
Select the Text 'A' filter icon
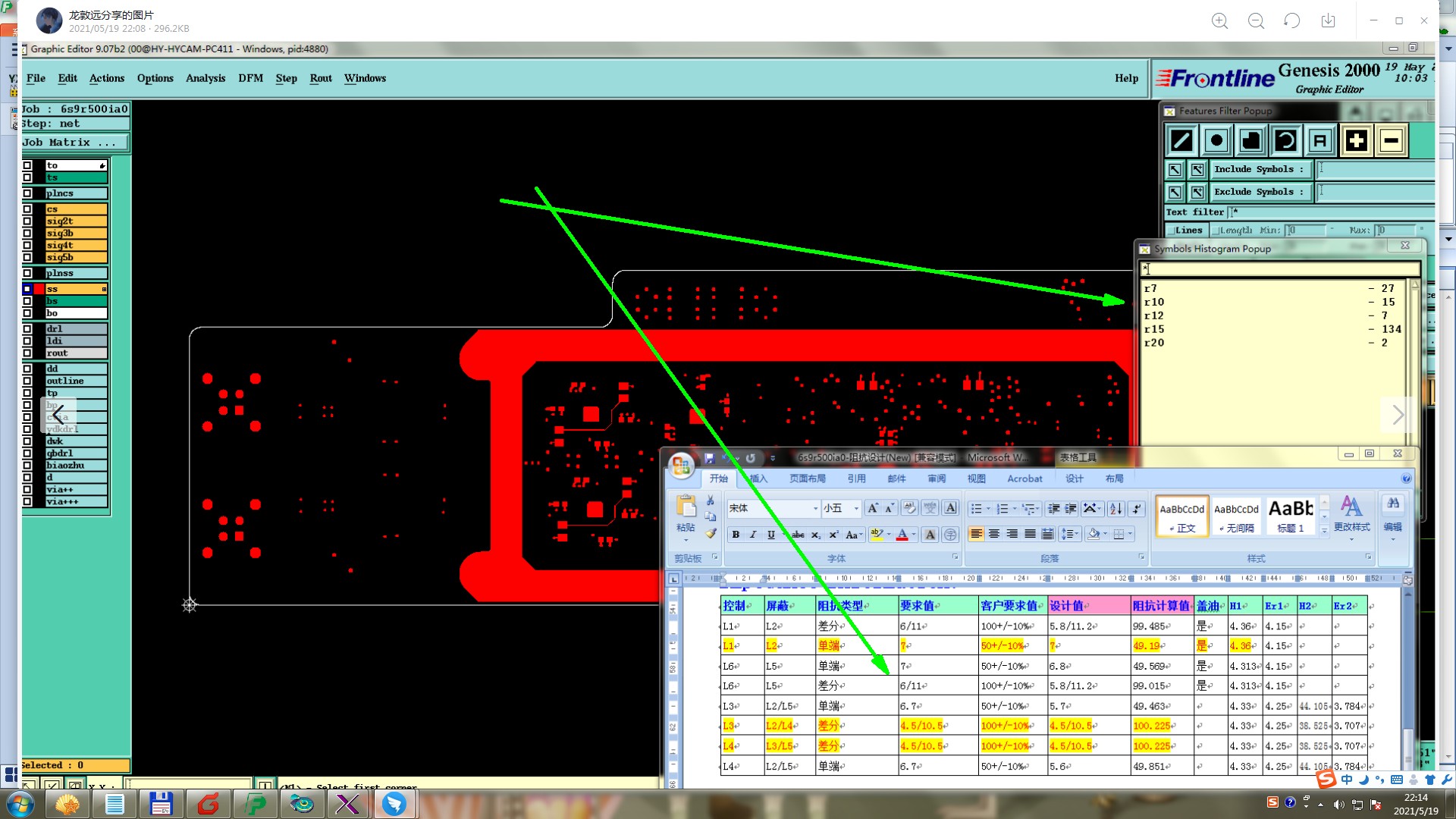coord(1320,140)
